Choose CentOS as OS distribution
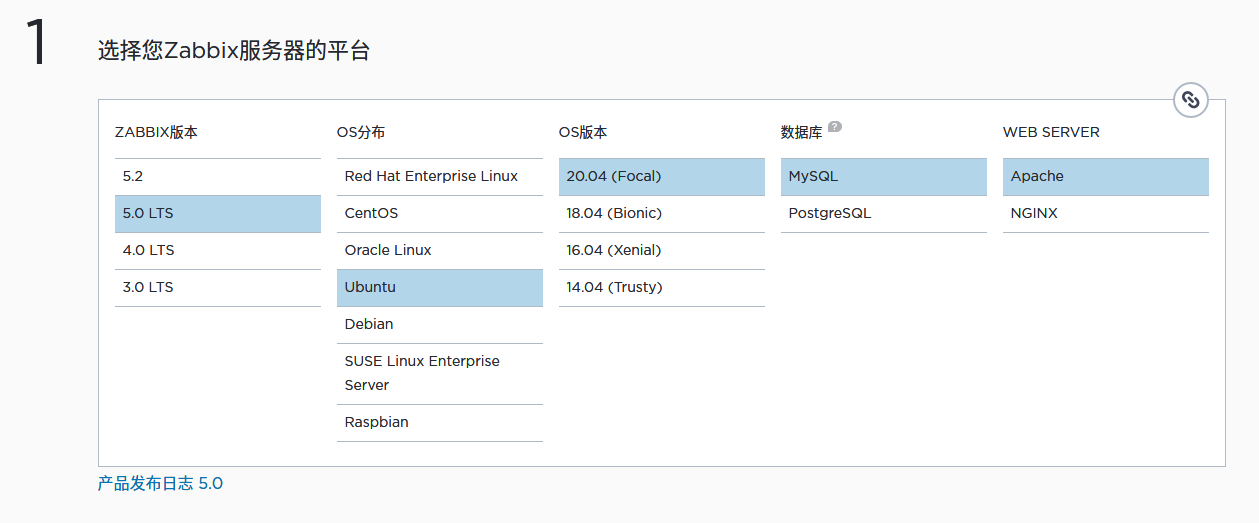The width and height of the screenshot is (1259, 523). pos(440,213)
